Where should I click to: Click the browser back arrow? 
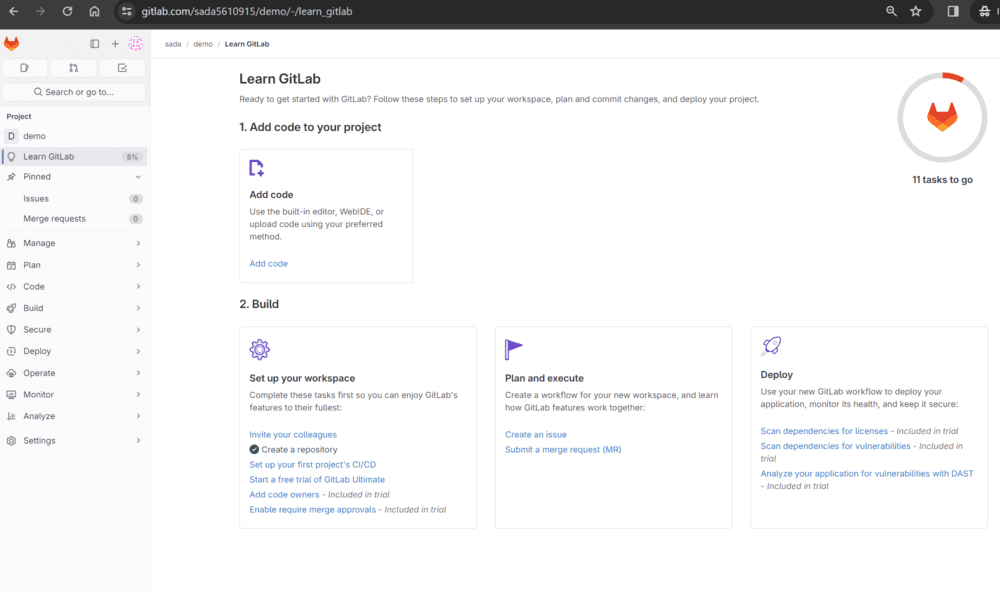coord(13,11)
